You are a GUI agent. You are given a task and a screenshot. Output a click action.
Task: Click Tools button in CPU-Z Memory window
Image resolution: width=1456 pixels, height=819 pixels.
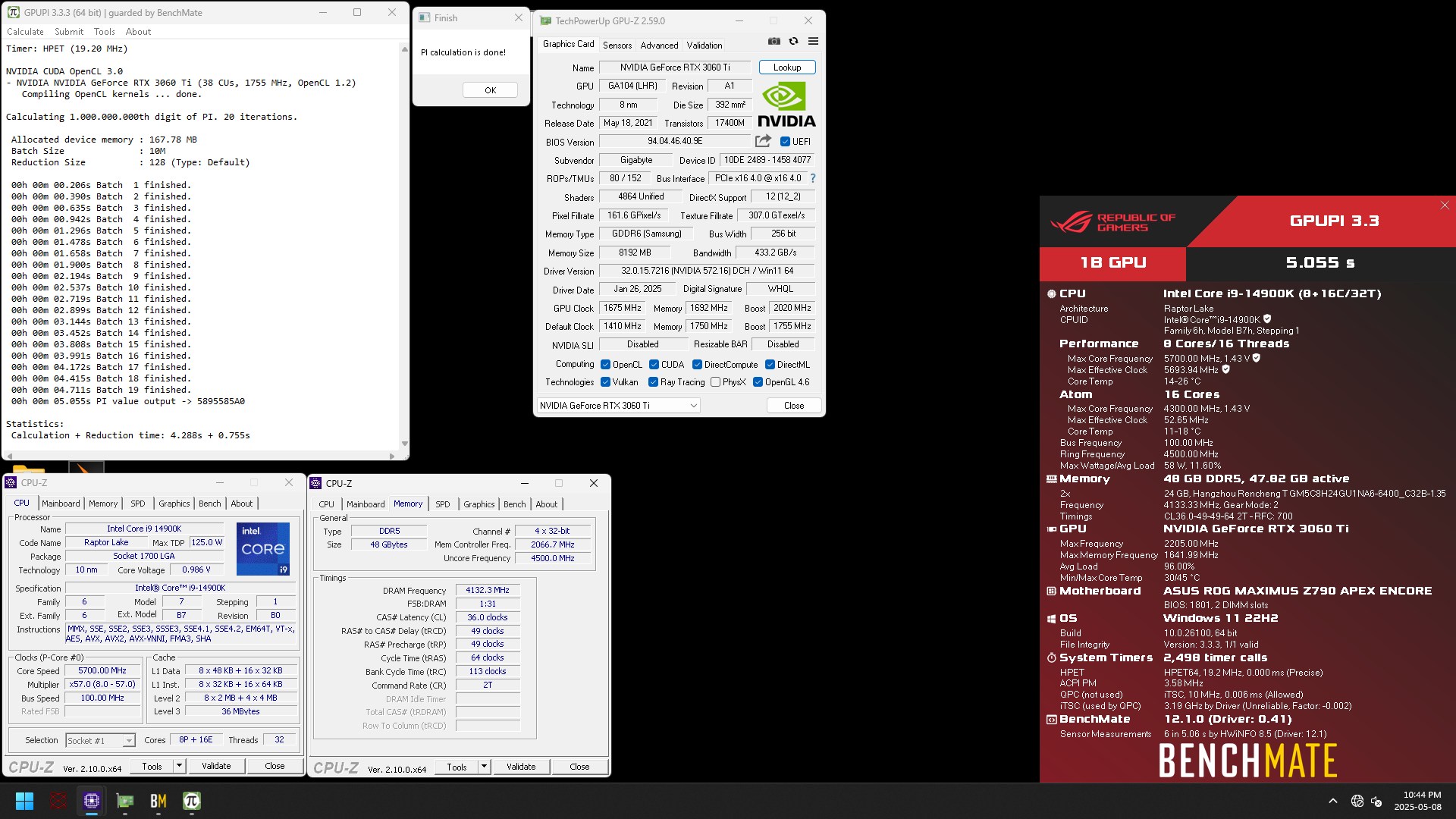click(x=457, y=767)
